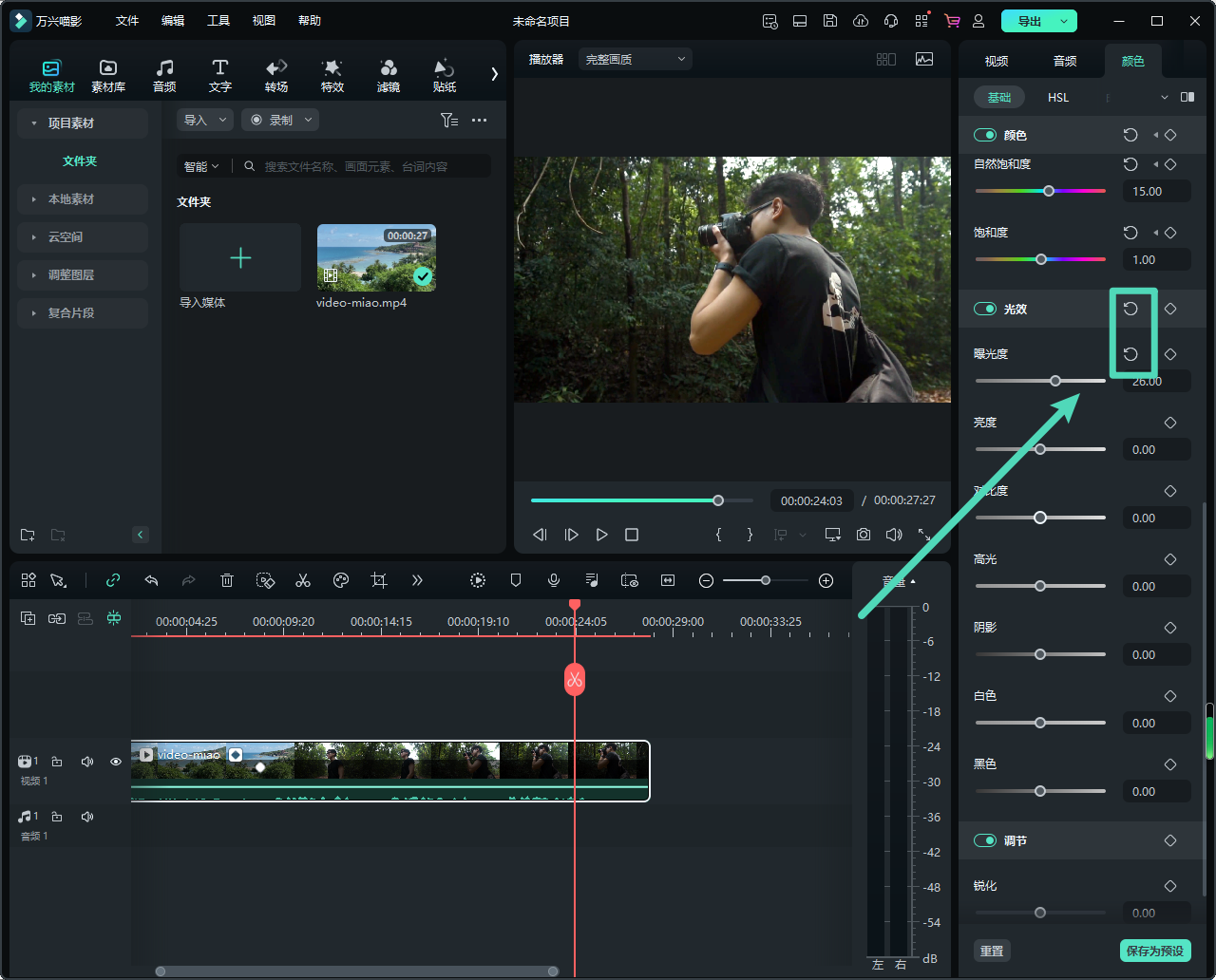Click the scissors split tool in timeline toolbar

(303, 580)
